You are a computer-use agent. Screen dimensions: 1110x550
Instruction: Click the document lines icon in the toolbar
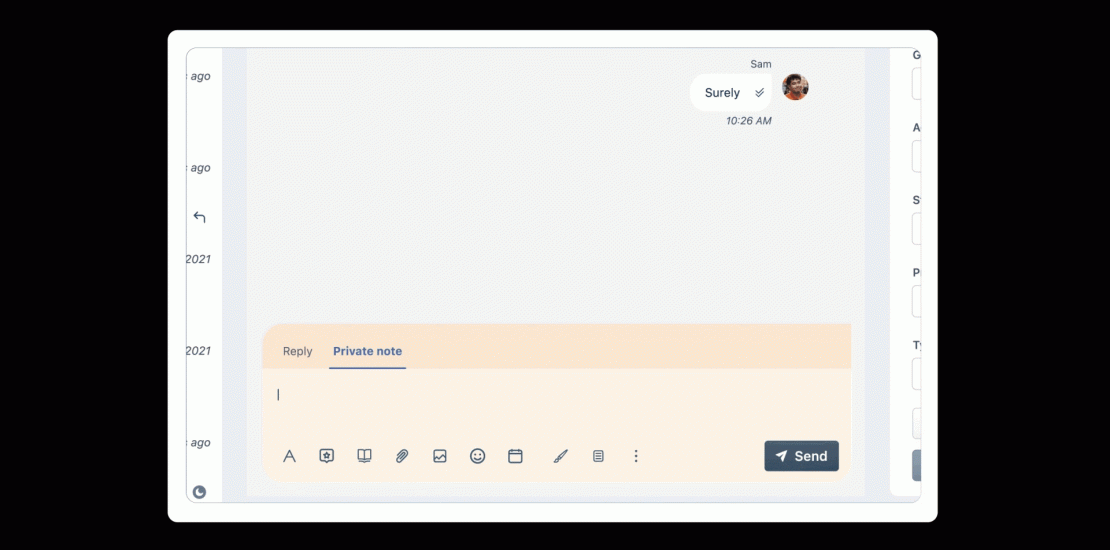tap(598, 456)
